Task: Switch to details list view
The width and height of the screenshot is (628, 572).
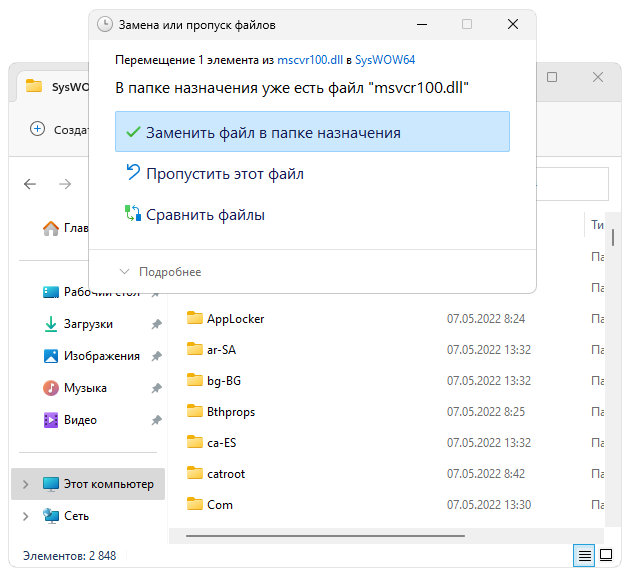Action: tap(584, 556)
